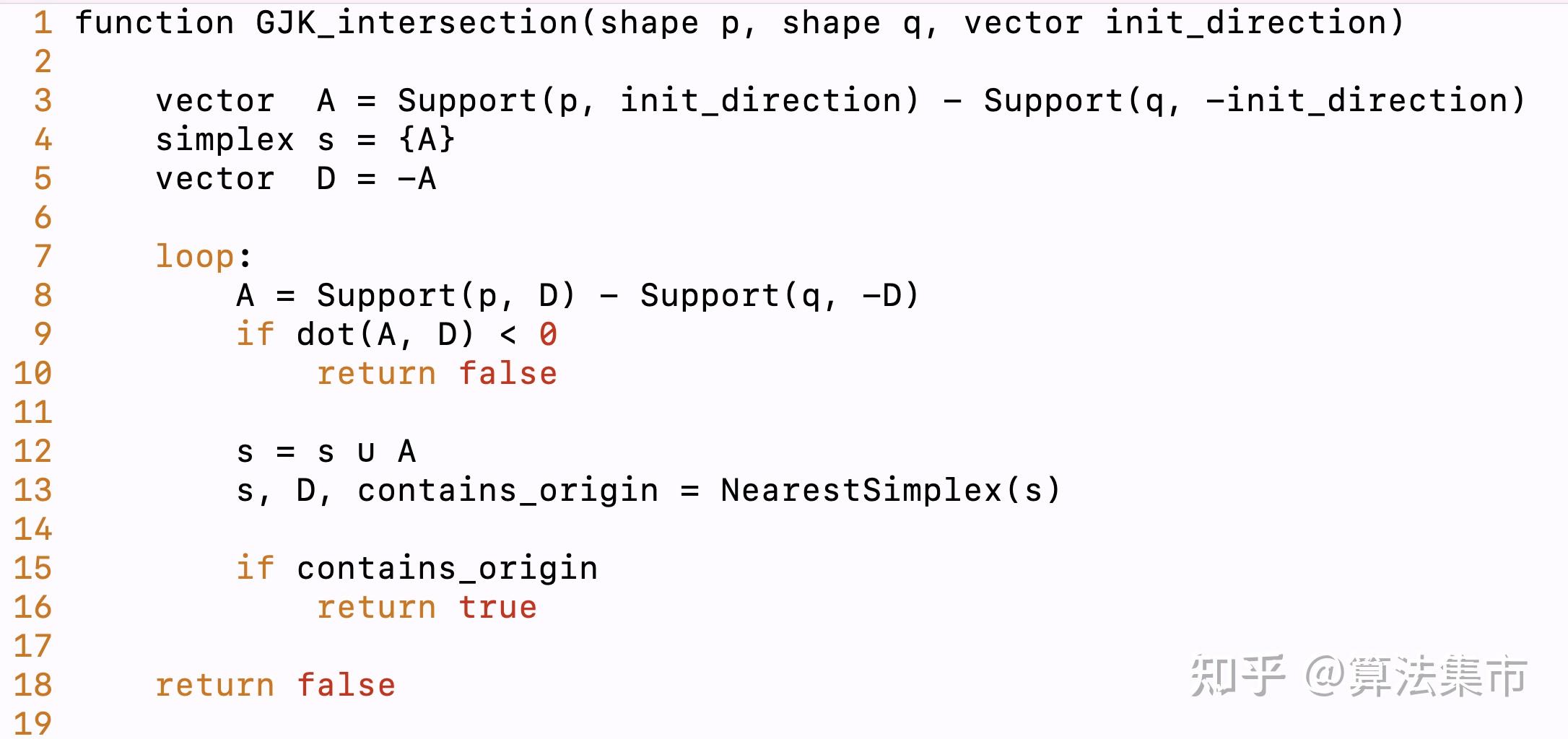Click the dot(A, D) expression
Image resolution: width=1568 pixels, height=739 pixels.
(385, 335)
